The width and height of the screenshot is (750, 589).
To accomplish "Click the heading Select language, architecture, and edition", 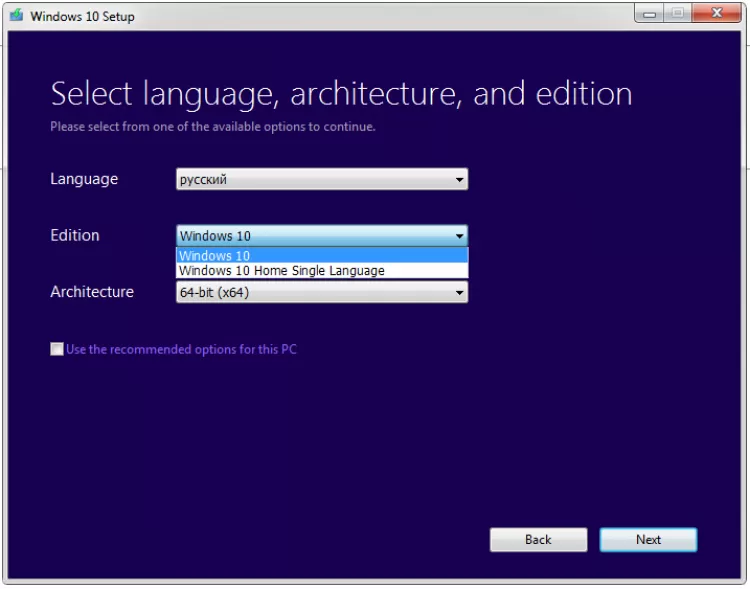I will tap(341, 94).
